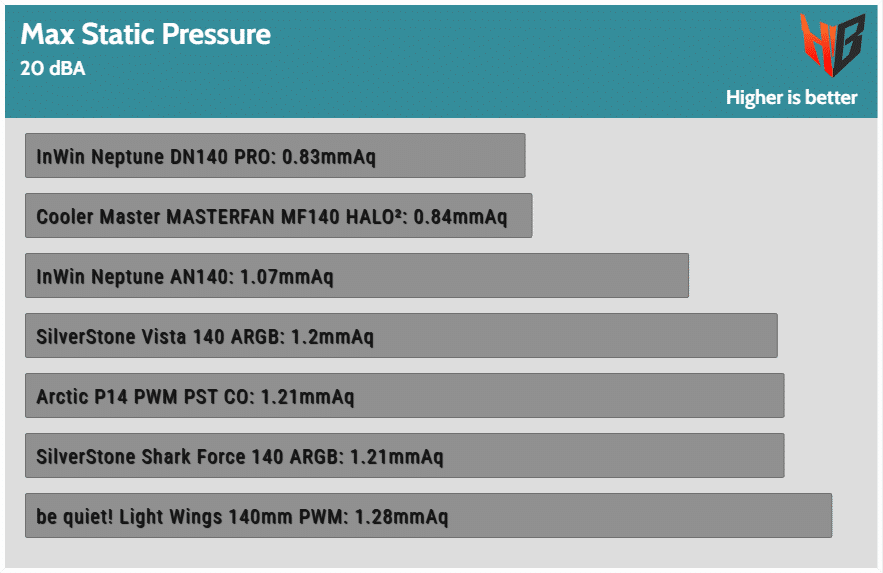Click the Higher is better label
The width and height of the screenshot is (883, 573).
791,97
